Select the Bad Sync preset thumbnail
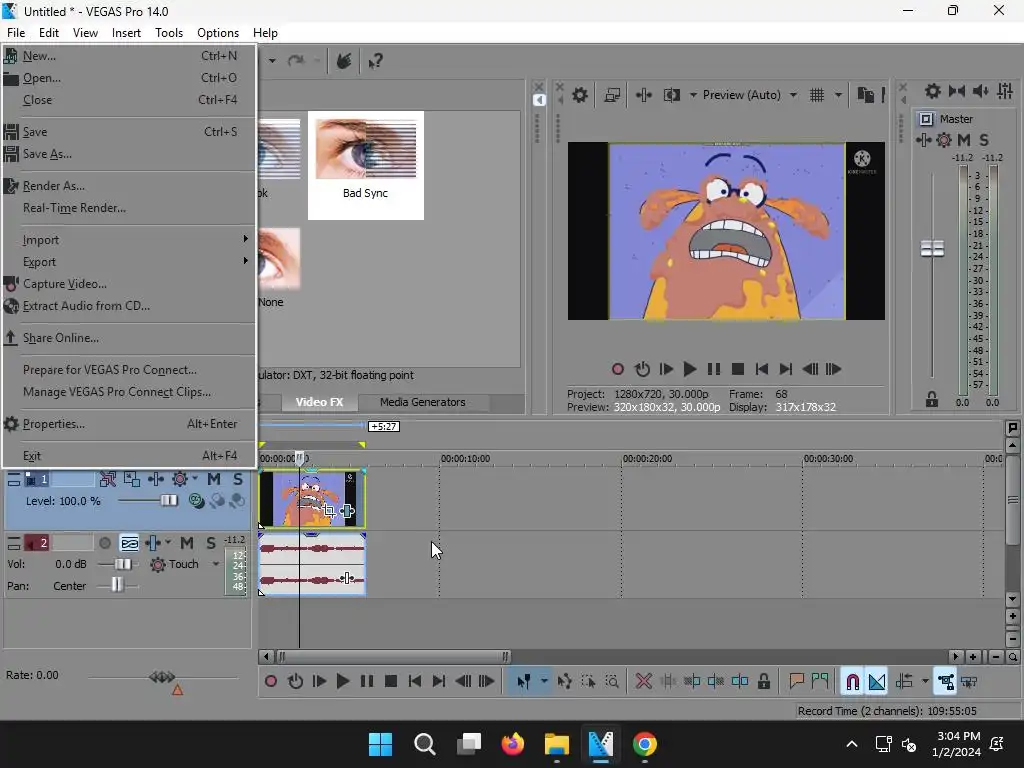1024x768 pixels. click(x=366, y=165)
